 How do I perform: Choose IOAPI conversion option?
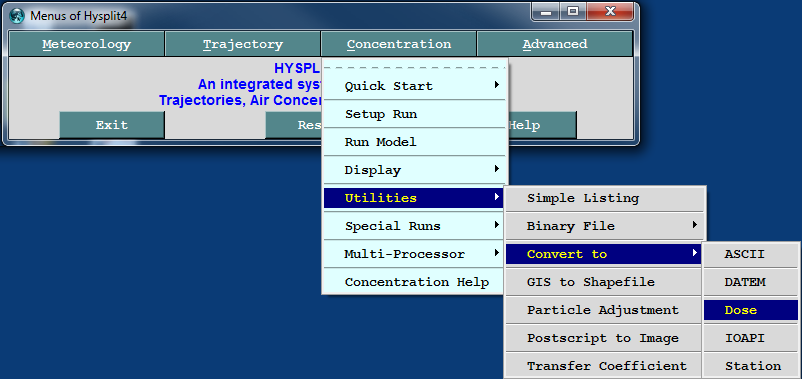(751, 338)
